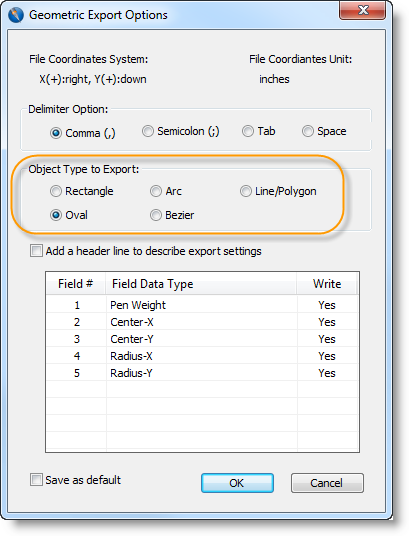Click field number 1 cell
Image resolution: width=409 pixels, height=536 pixels.
(x=77, y=305)
